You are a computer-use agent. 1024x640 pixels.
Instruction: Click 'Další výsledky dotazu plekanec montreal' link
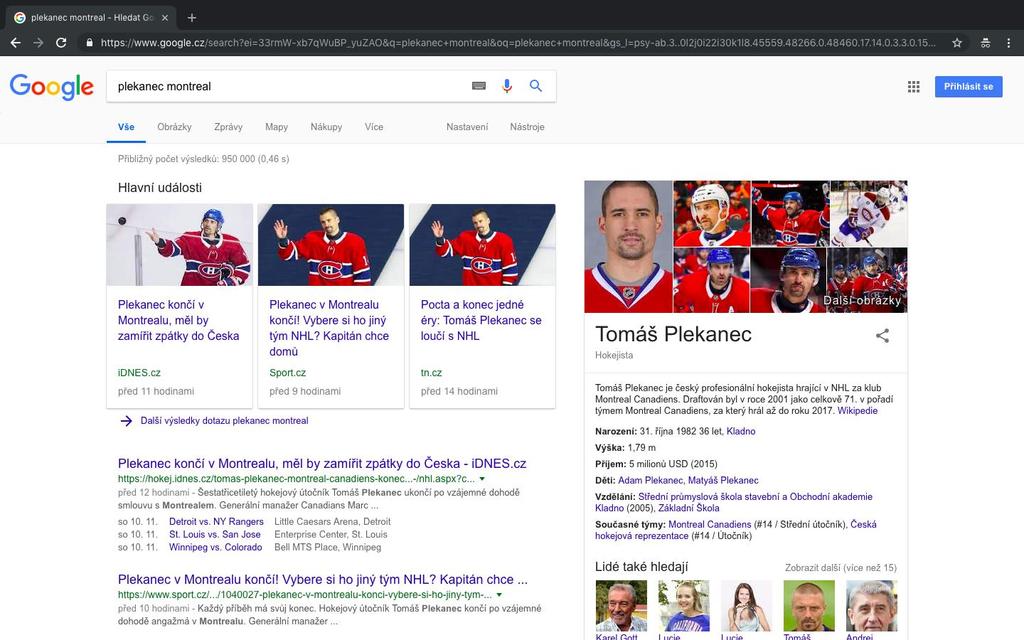tap(224, 421)
